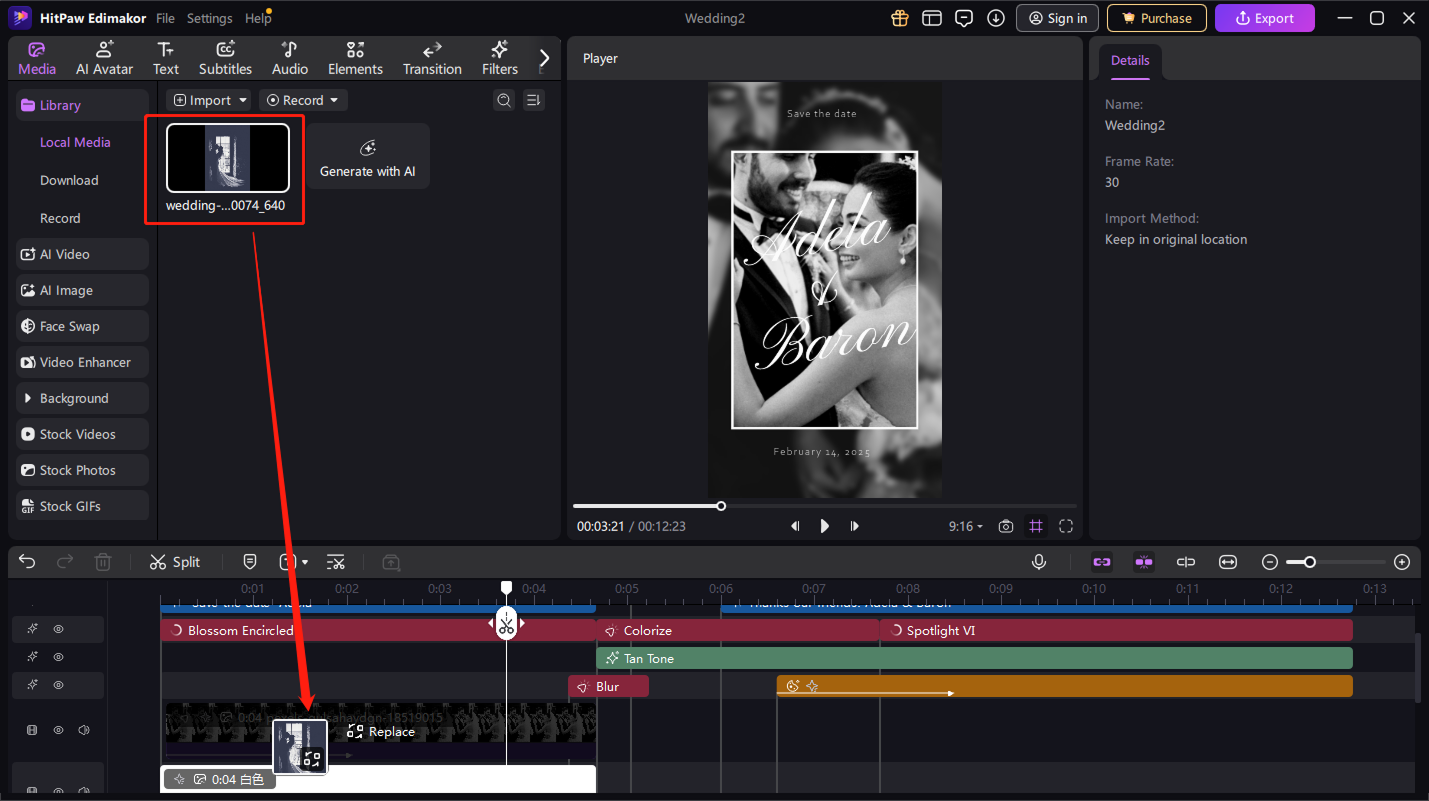Viewport: 1429px width, 801px height.
Task: Take a snapshot with the camera icon
Action: [1006, 525]
